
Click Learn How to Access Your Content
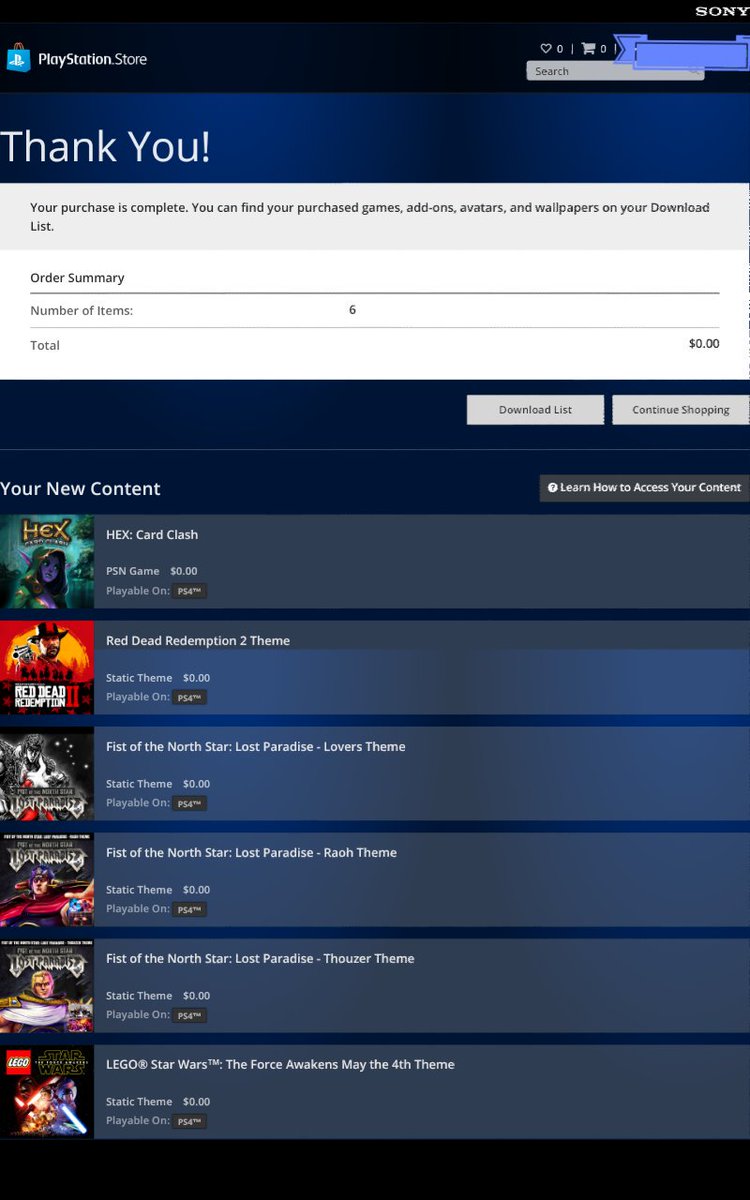[x=645, y=488]
